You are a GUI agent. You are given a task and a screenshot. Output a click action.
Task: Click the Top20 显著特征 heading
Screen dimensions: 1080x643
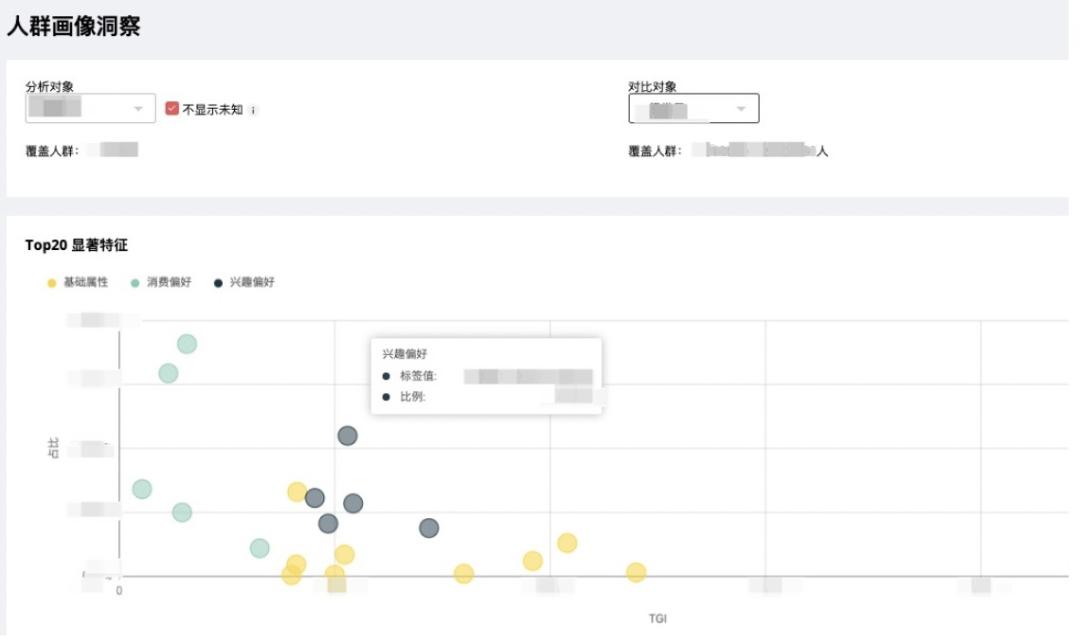coord(77,245)
